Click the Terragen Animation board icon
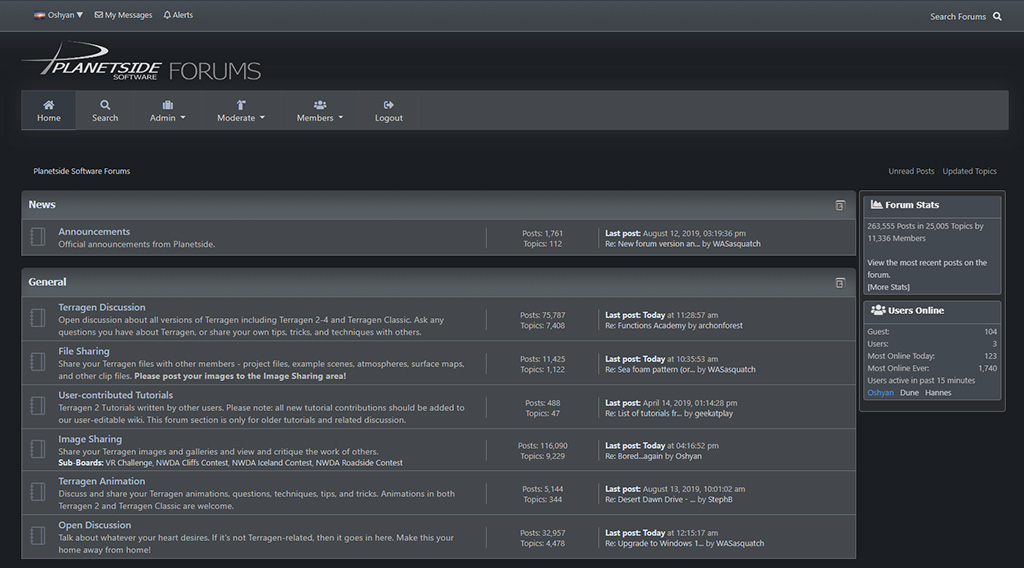This screenshot has width=1024, height=568. coord(38,492)
